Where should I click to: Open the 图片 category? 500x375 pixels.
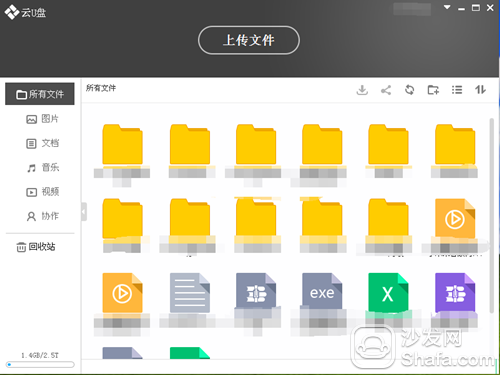[42, 119]
